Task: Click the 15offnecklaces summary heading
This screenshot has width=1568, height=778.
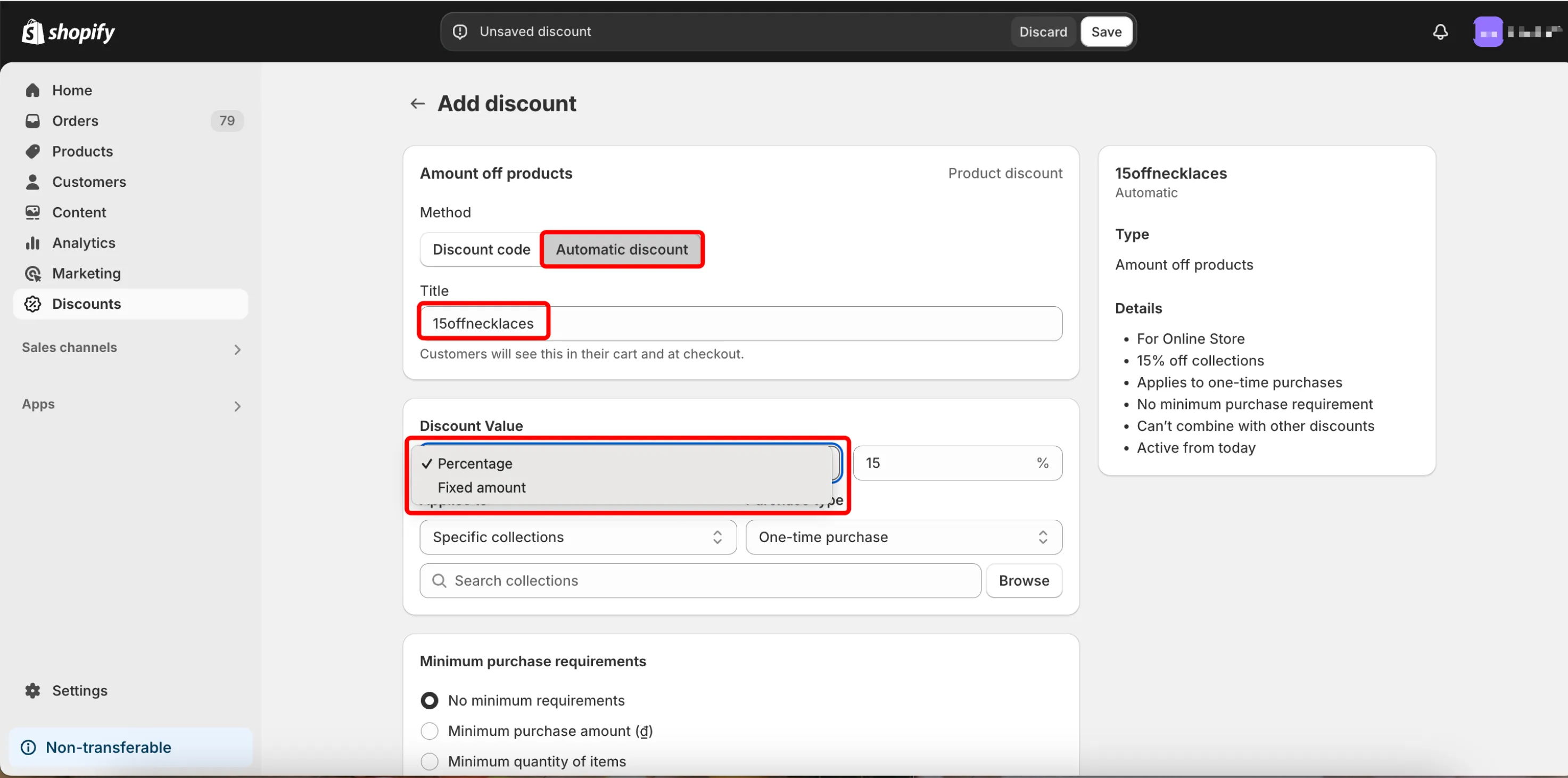Action: tap(1170, 173)
